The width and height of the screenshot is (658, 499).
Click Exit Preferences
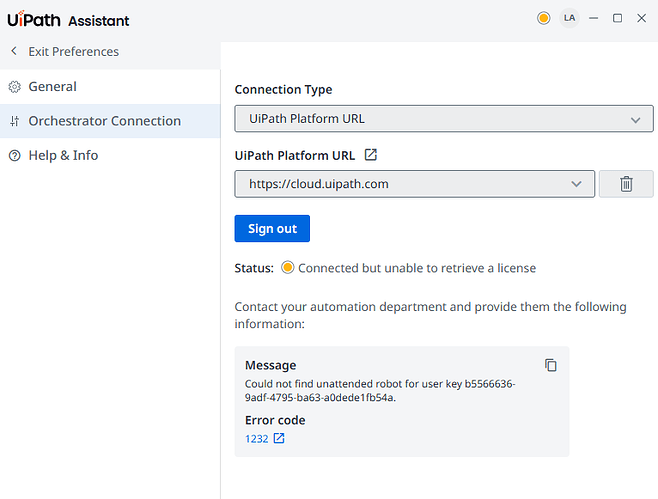click(73, 52)
